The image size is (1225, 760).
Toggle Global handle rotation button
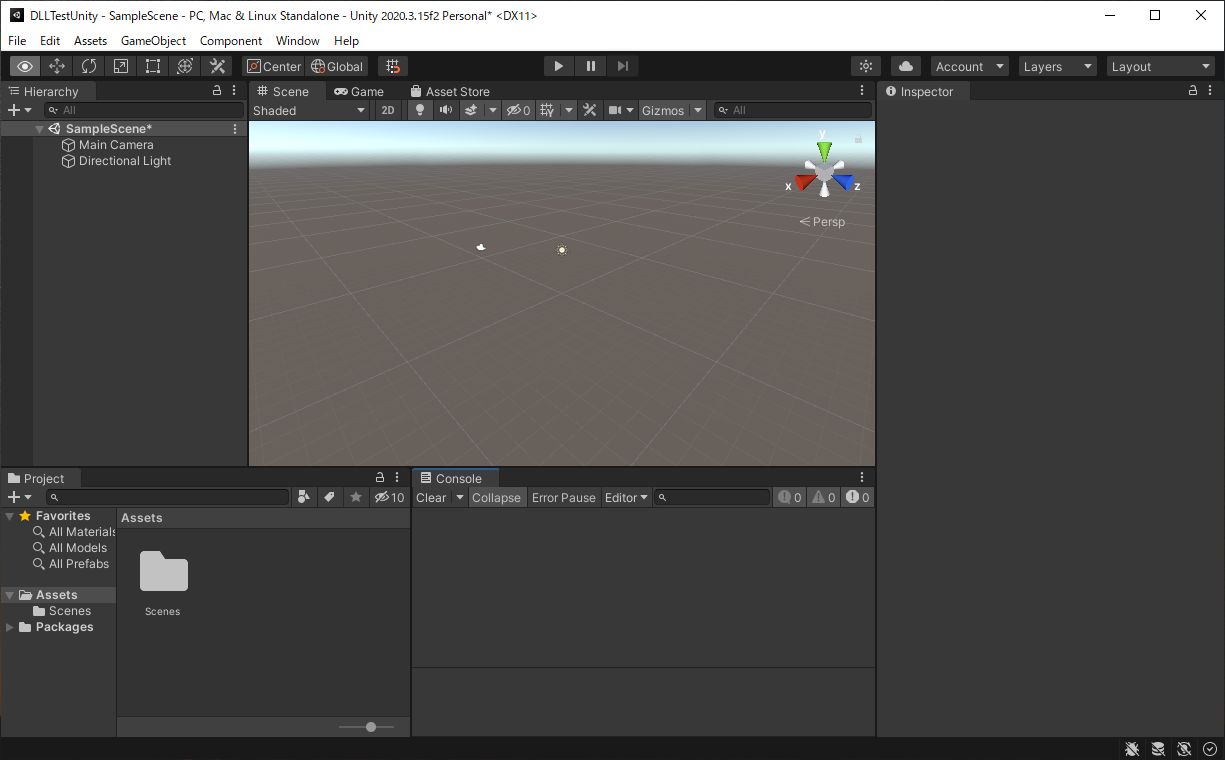pyautogui.click(x=337, y=66)
